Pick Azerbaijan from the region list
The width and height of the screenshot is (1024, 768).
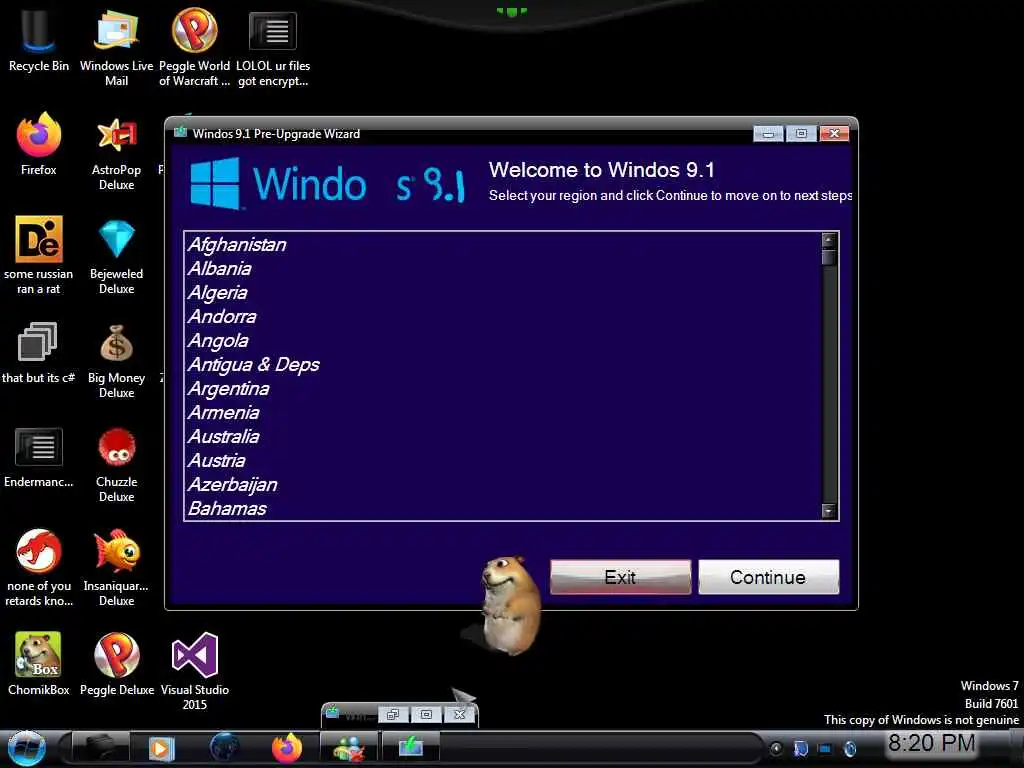(x=502, y=485)
